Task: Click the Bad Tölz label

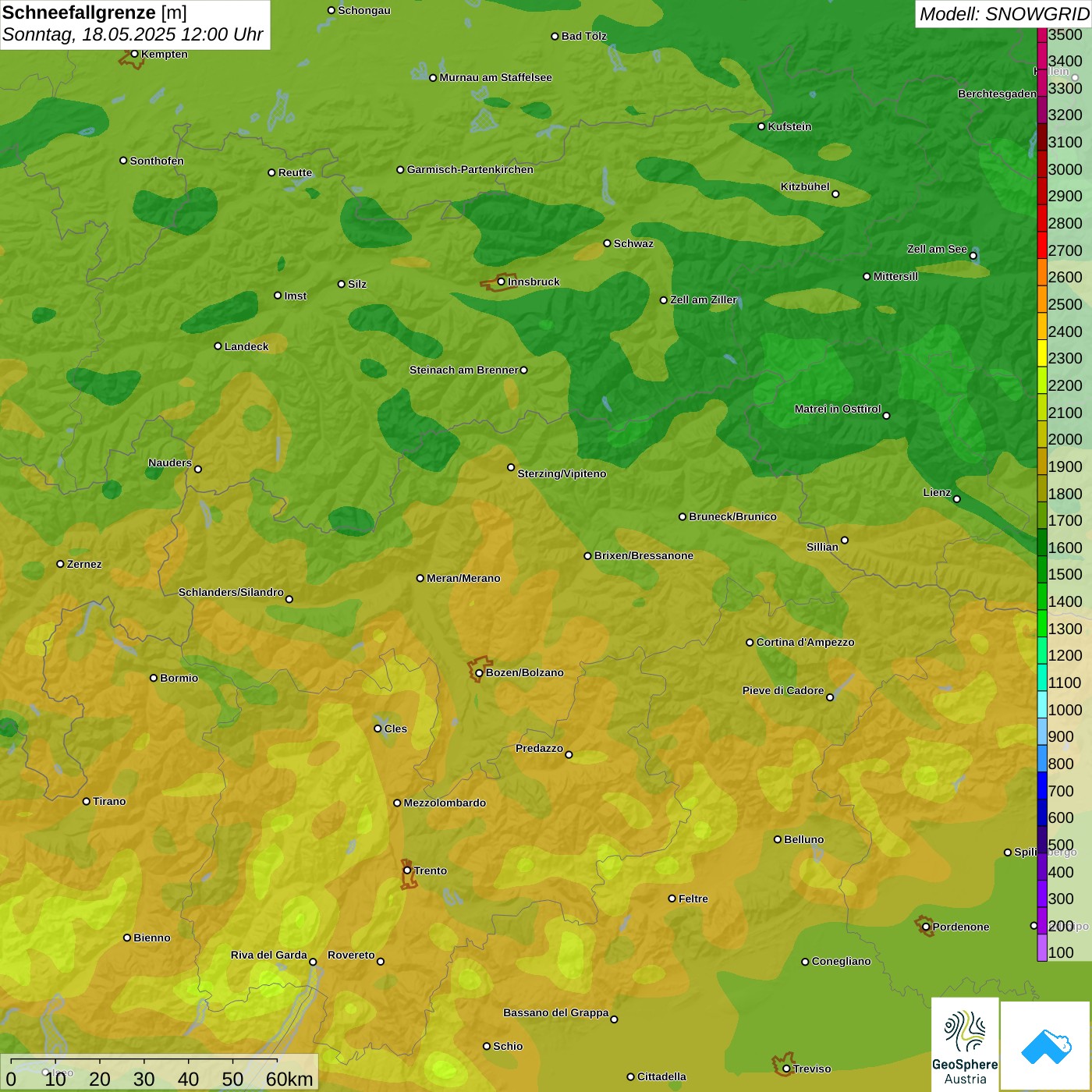Action: [x=584, y=36]
